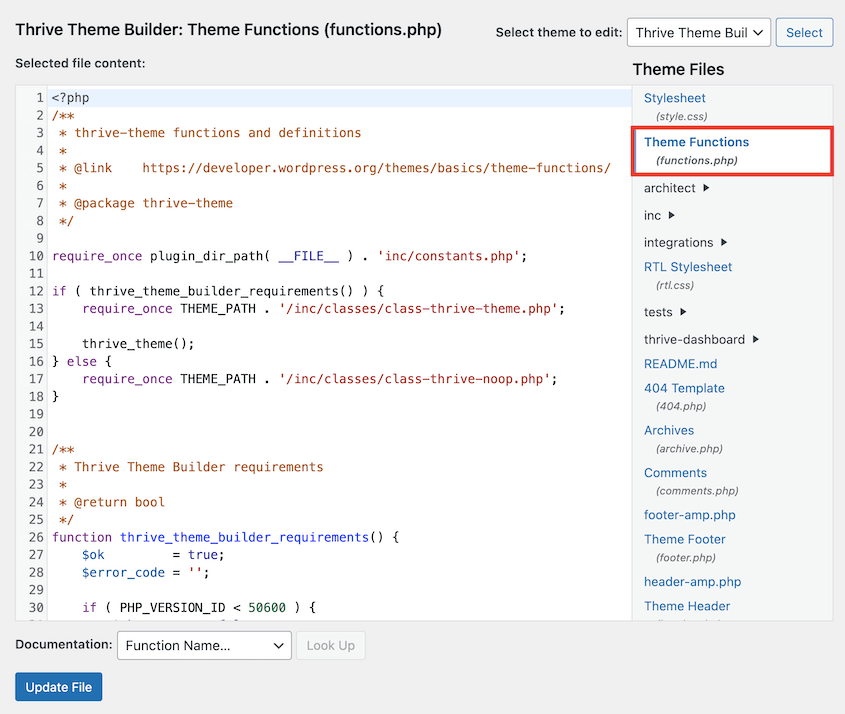Click the developer.wordpress.org URL in line 5
845x714 pixels.
point(376,168)
